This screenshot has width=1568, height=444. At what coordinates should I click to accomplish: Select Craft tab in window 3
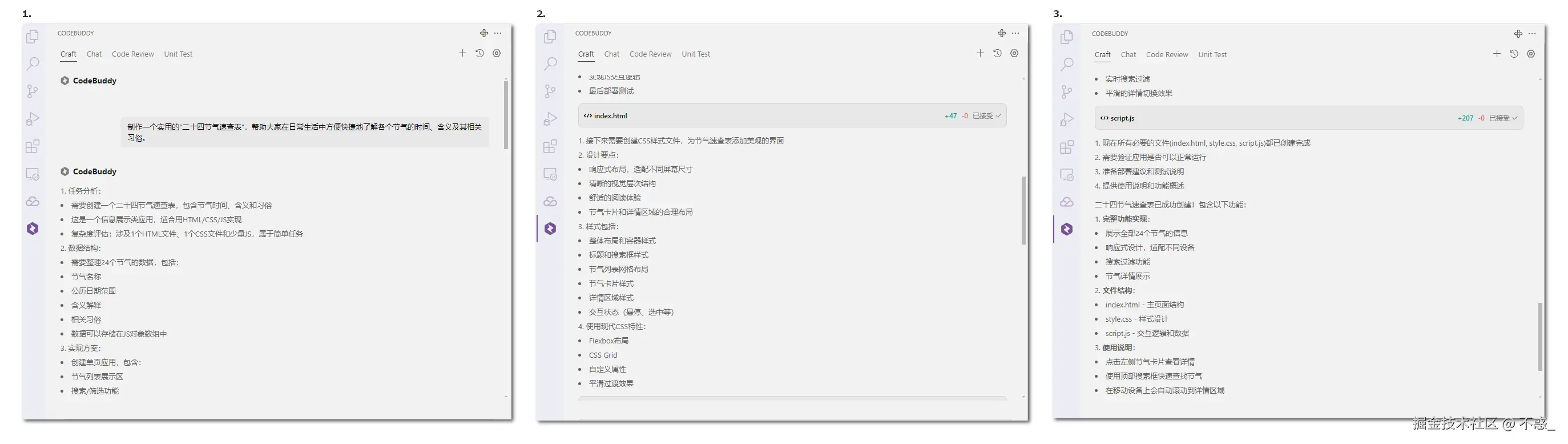(x=1102, y=55)
